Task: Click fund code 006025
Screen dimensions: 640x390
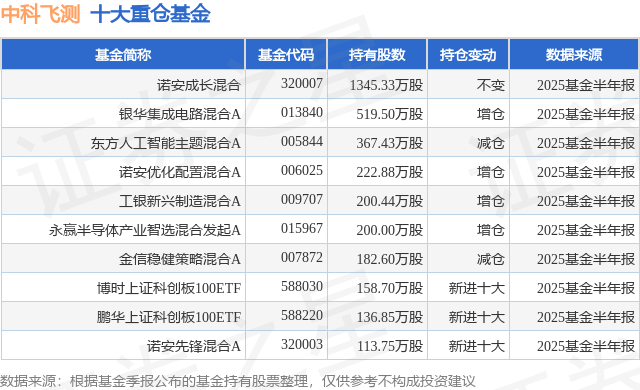Action: 302,170
